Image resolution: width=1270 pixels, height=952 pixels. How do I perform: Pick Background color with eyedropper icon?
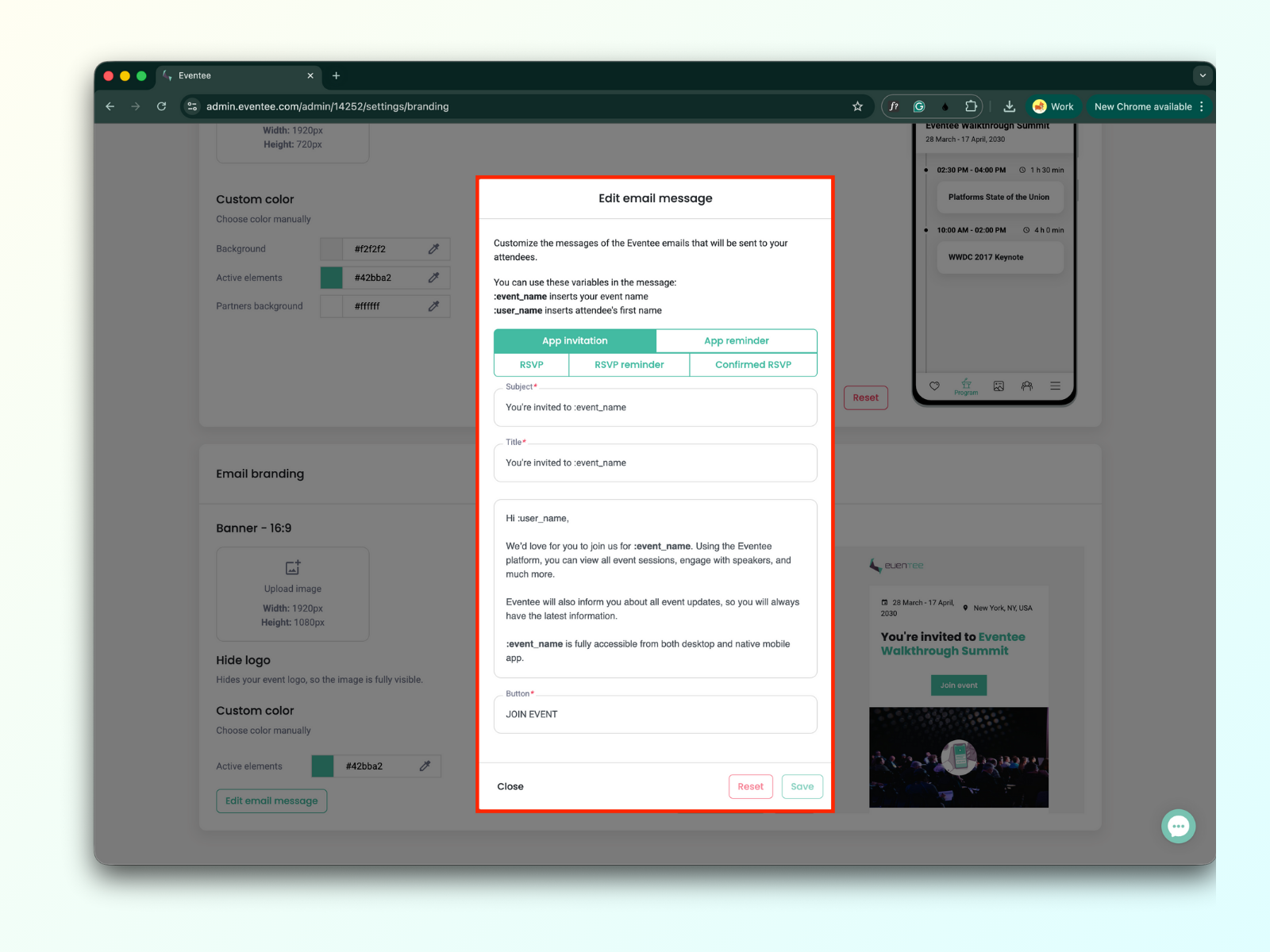[x=433, y=249]
